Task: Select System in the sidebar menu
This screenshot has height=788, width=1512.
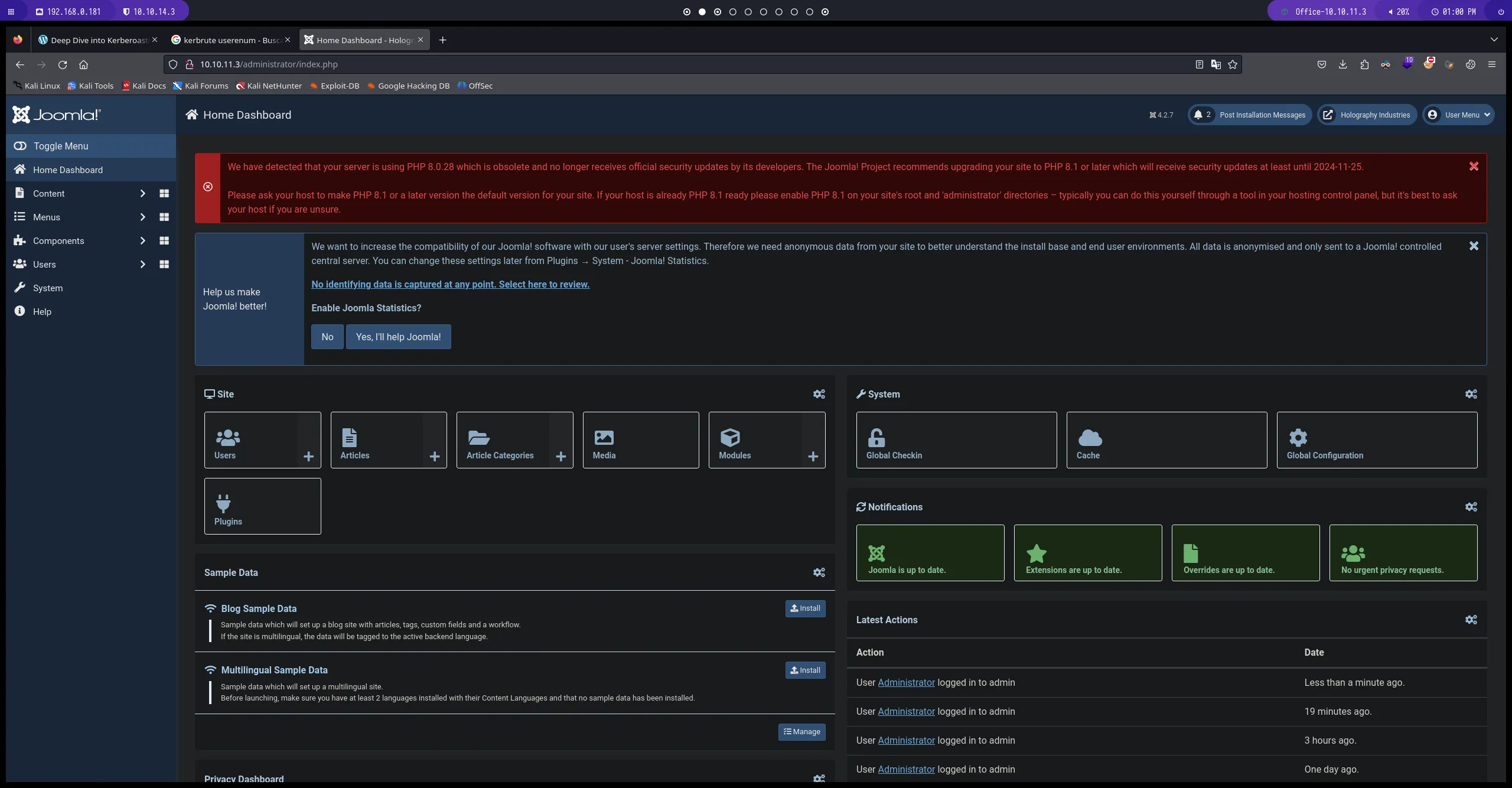Action: pyautogui.click(x=48, y=288)
